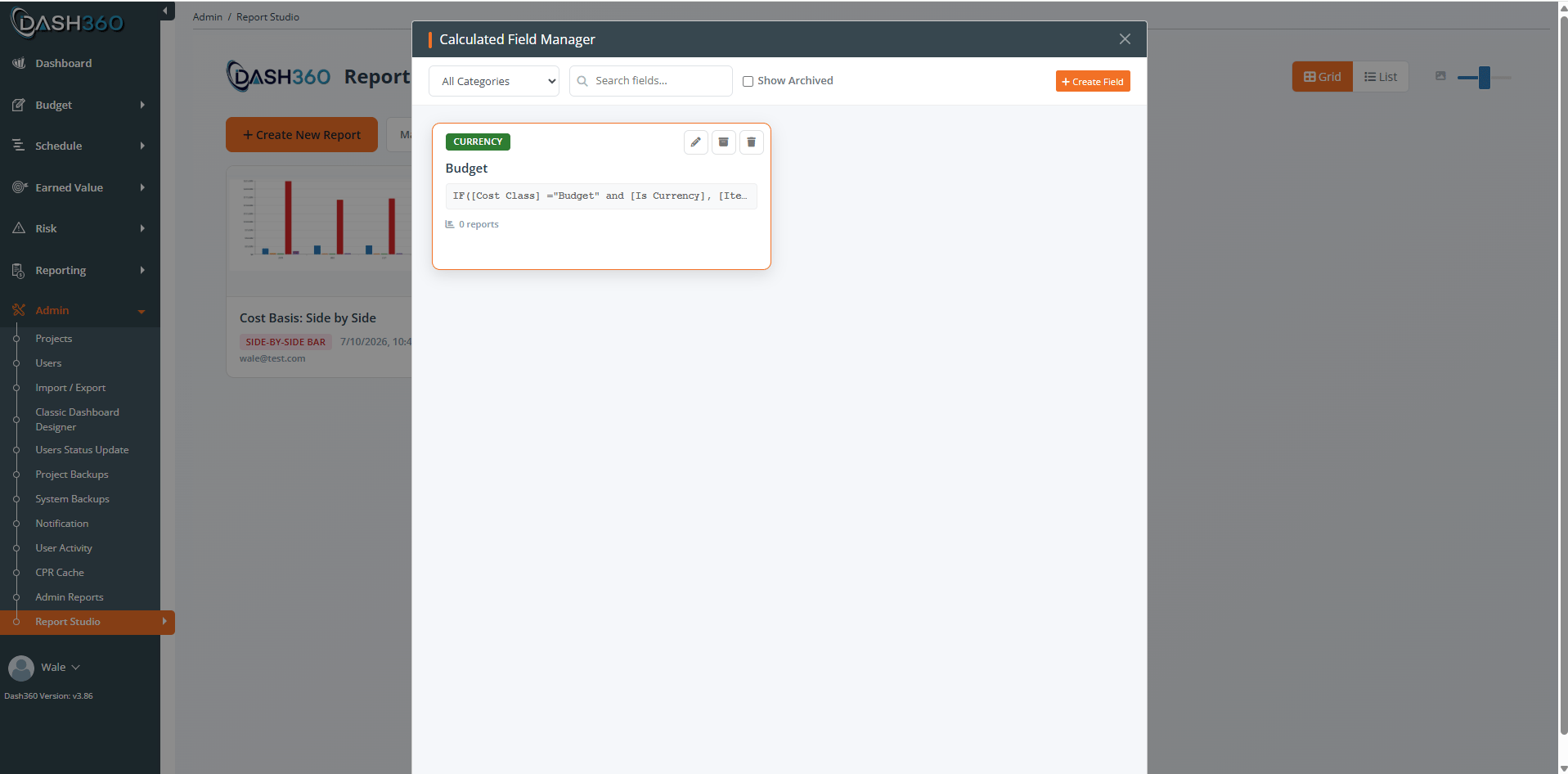
Task: Click the Admin tools icon in sidebar
Action: (x=19, y=310)
